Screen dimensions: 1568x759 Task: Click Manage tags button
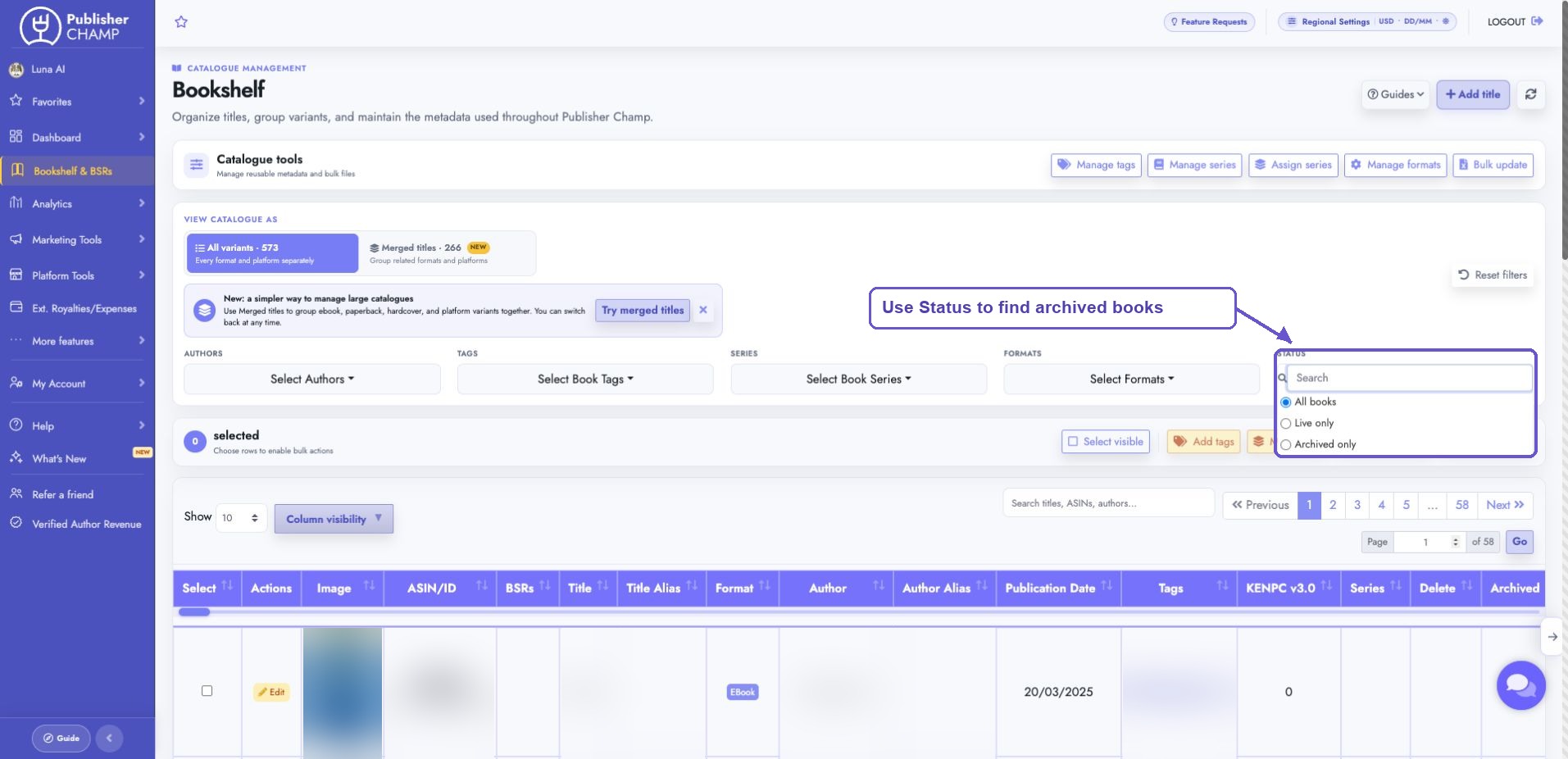[1096, 165]
